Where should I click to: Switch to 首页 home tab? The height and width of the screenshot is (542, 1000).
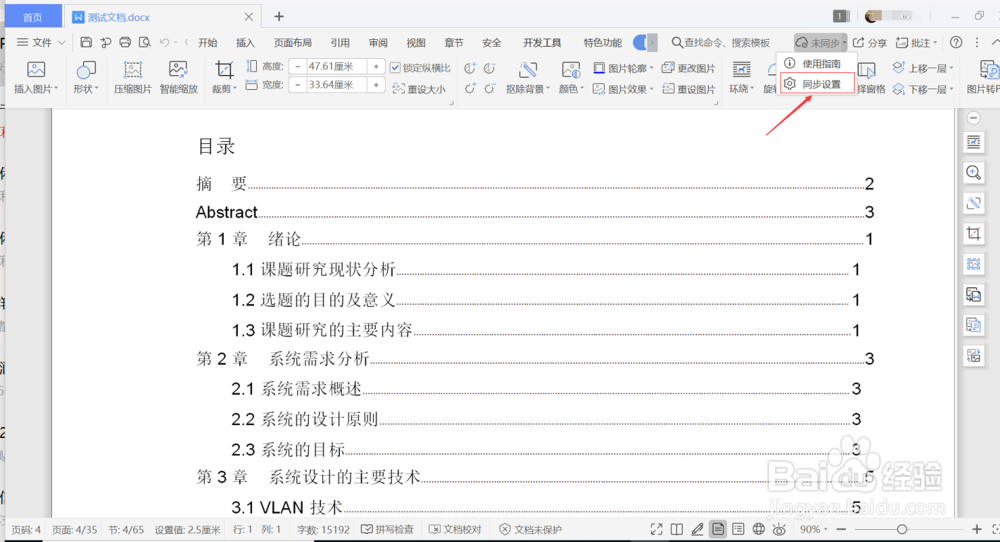pyautogui.click(x=33, y=17)
